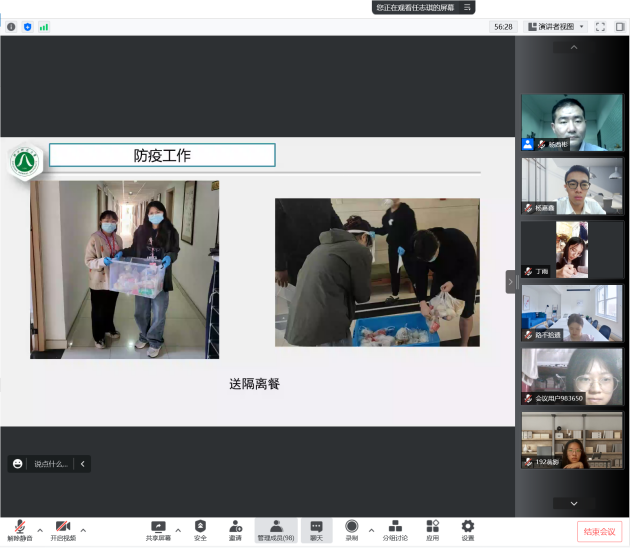Click the meeting info icon

11,27
